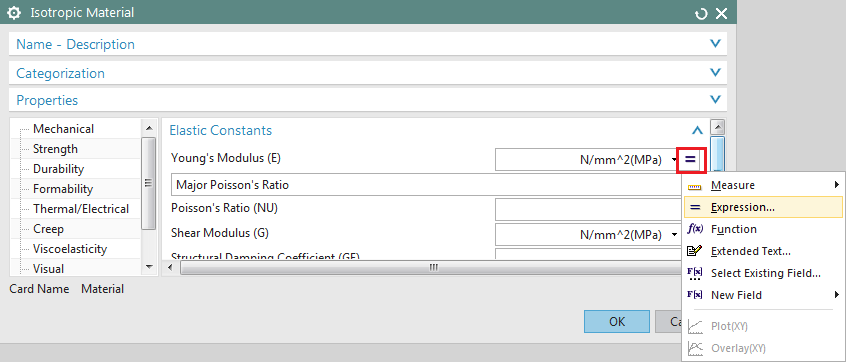This screenshot has width=846, height=362.
Task: Click the ruler icon next to Measure
Action: (x=695, y=186)
